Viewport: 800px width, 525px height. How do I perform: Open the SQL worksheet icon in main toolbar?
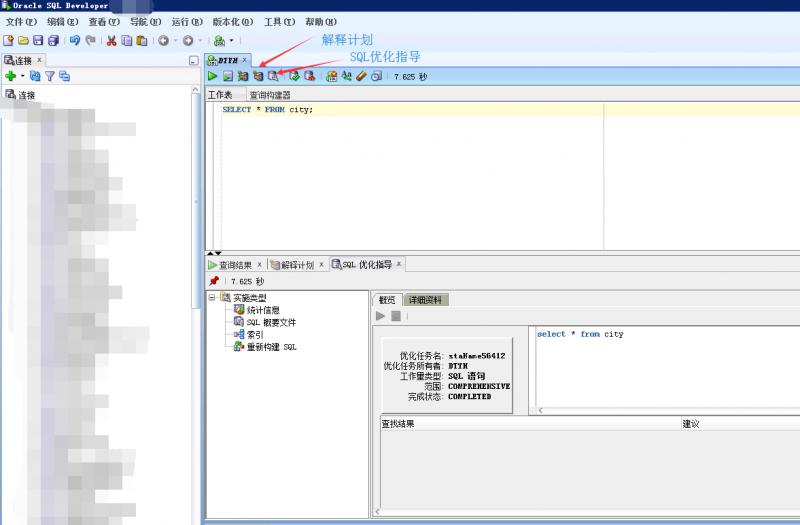click(219, 40)
